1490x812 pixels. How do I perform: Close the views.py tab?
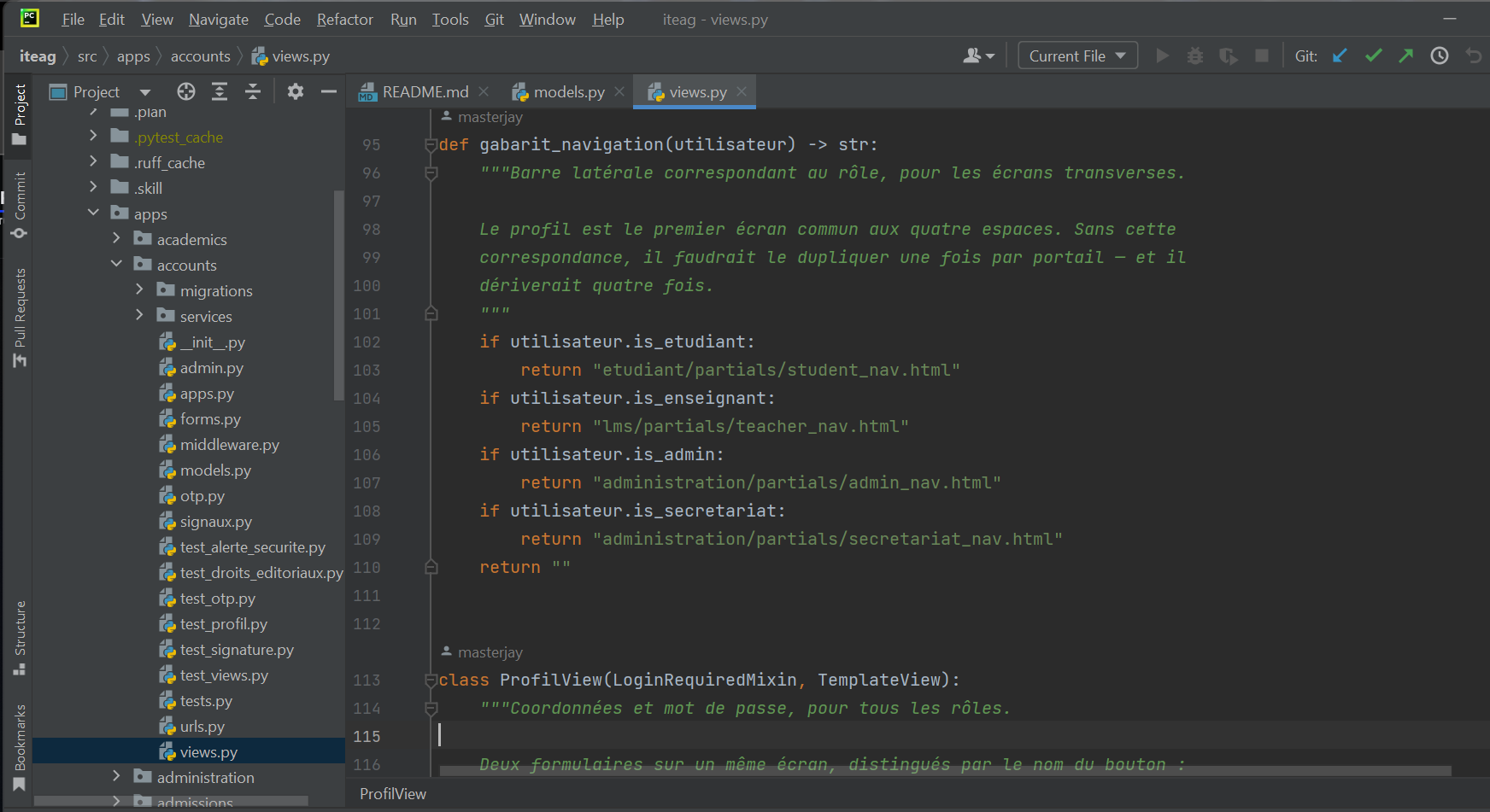pos(742,91)
